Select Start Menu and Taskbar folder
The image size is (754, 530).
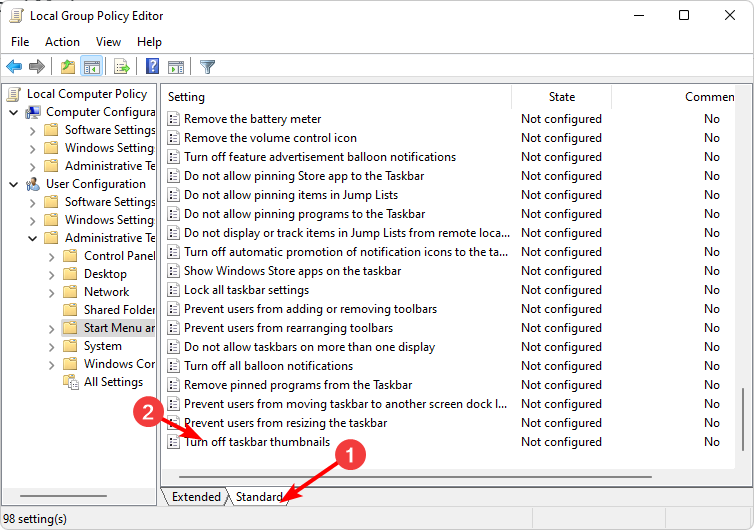point(108,328)
